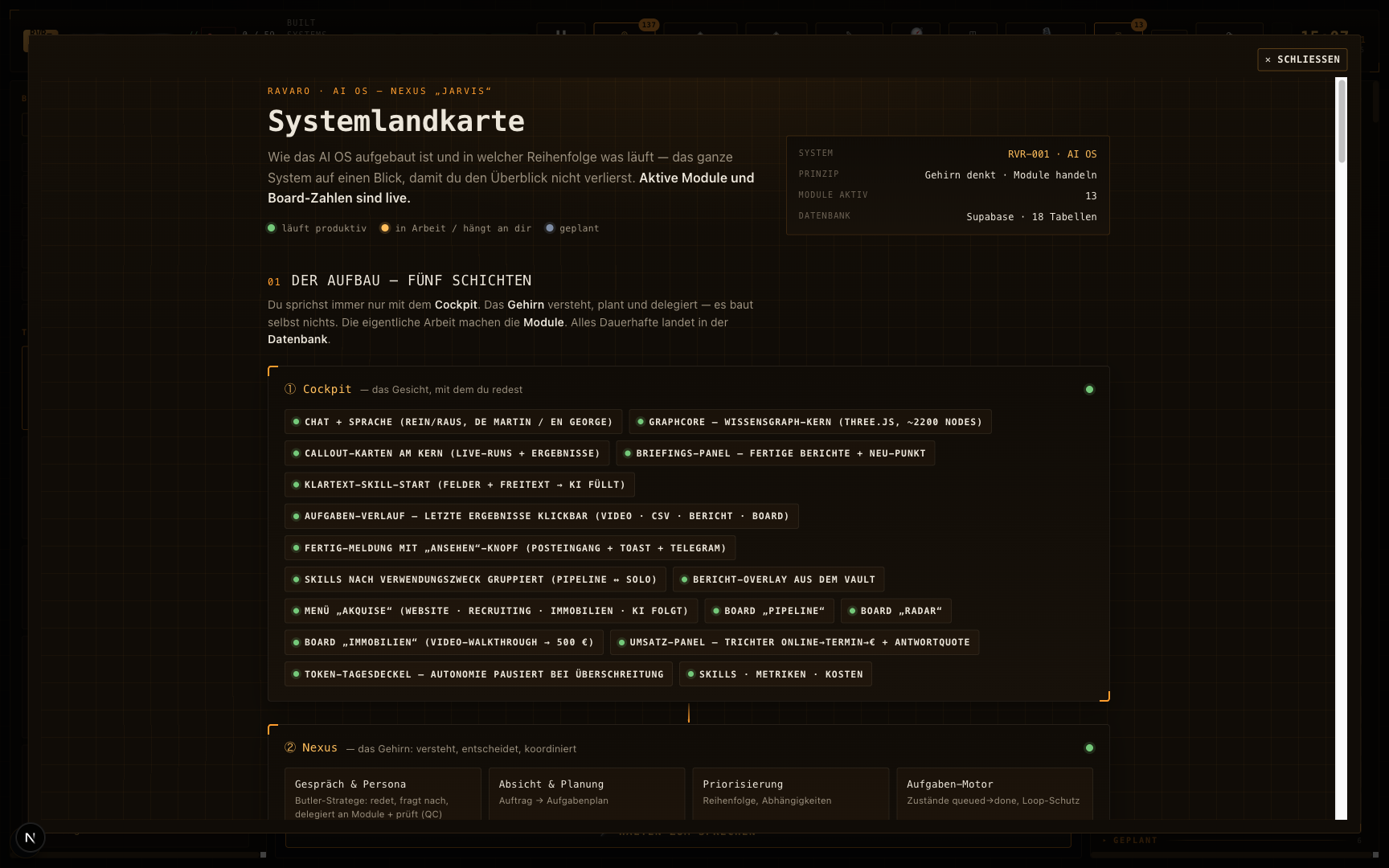The image size is (1389, 868).
Task: Click the 'Skills · Metriken · Kosten' chip
Action: (x=776, y=674)
